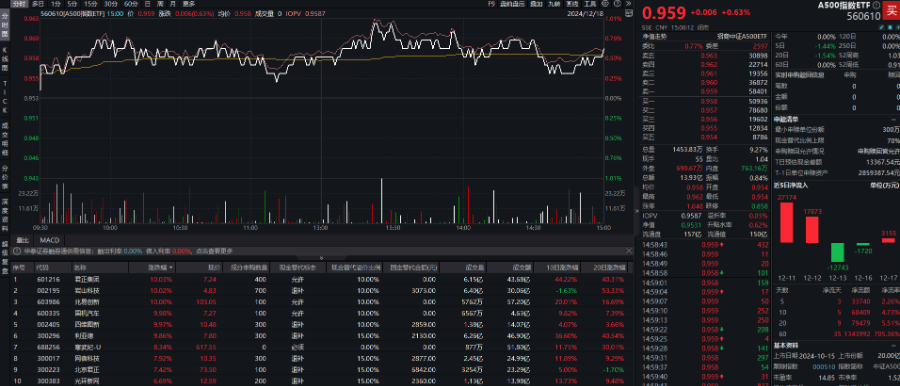The width and height of the screenshot is (900, 386).
Task: Select the 30分 chart period
Action: [111, 3]
